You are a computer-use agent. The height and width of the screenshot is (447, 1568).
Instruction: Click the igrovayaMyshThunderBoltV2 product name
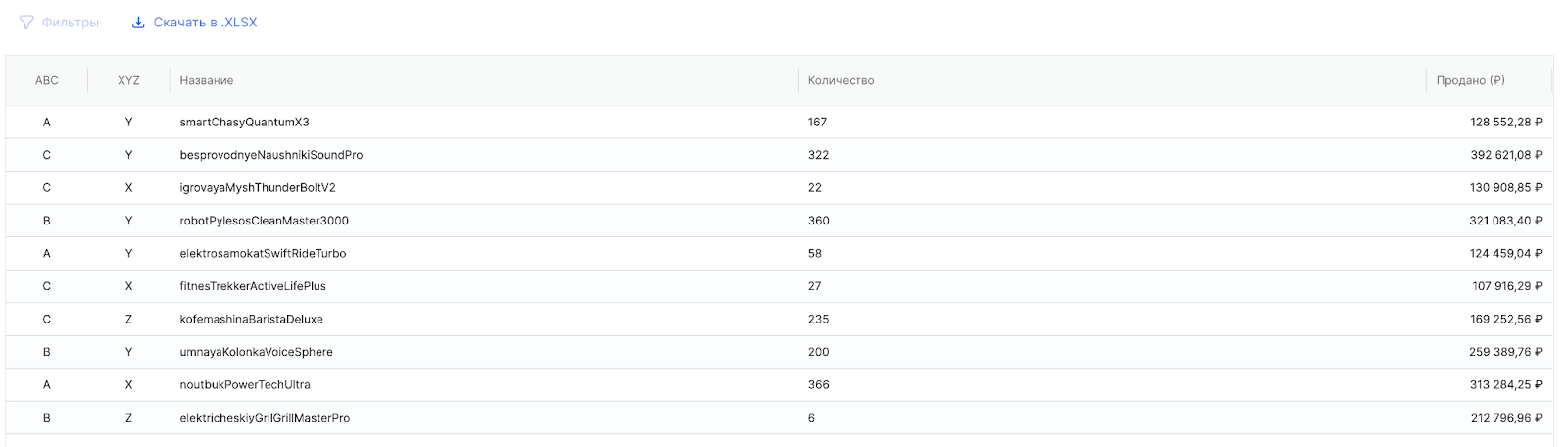[x=258, y=188]
